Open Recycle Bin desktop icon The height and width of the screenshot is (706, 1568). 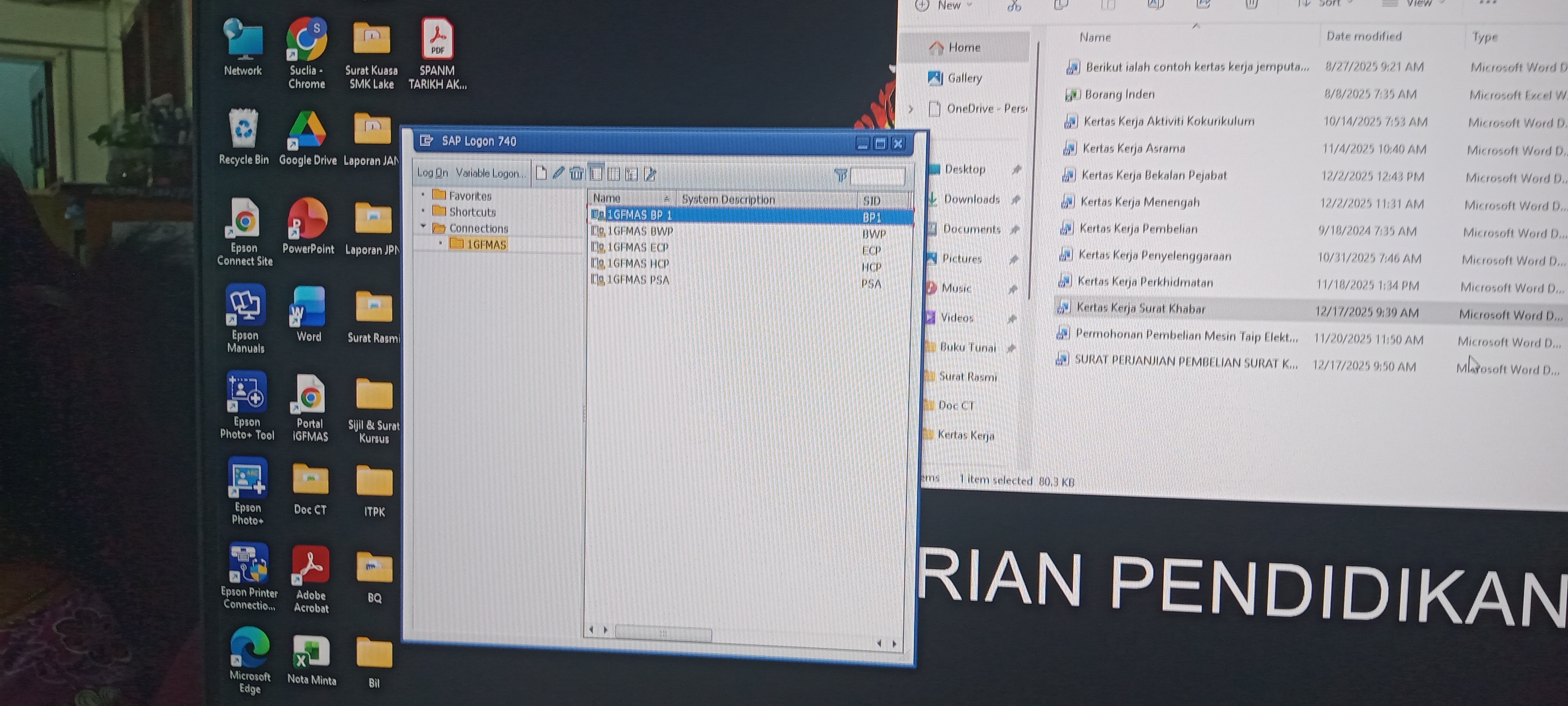pyautogui.click(x=243, y=137)
